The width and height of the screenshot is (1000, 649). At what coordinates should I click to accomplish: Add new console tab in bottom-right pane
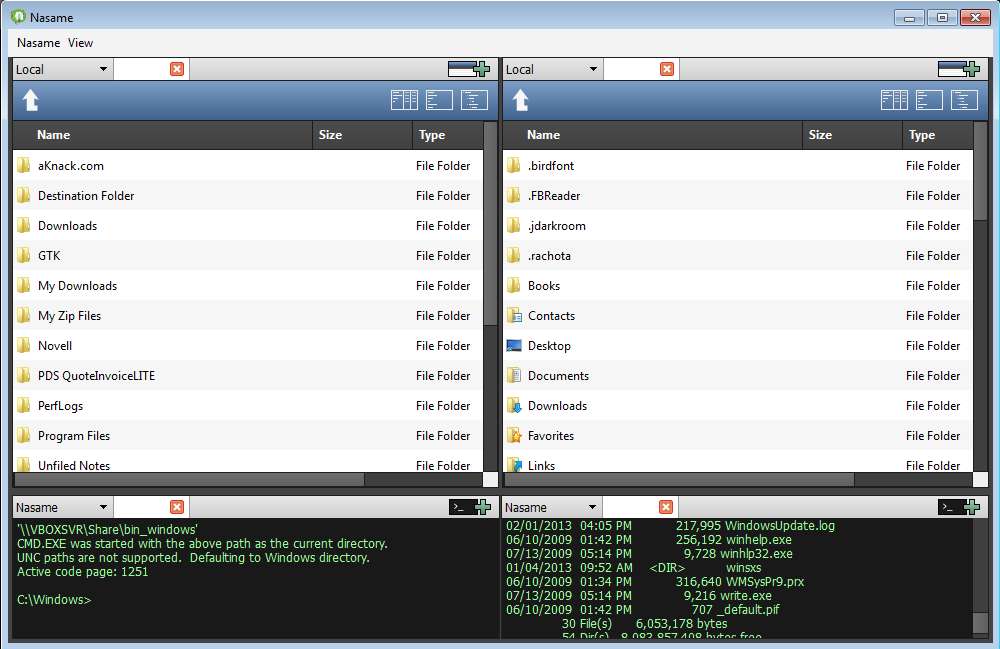pyautogui.click(x=959, y=507)
